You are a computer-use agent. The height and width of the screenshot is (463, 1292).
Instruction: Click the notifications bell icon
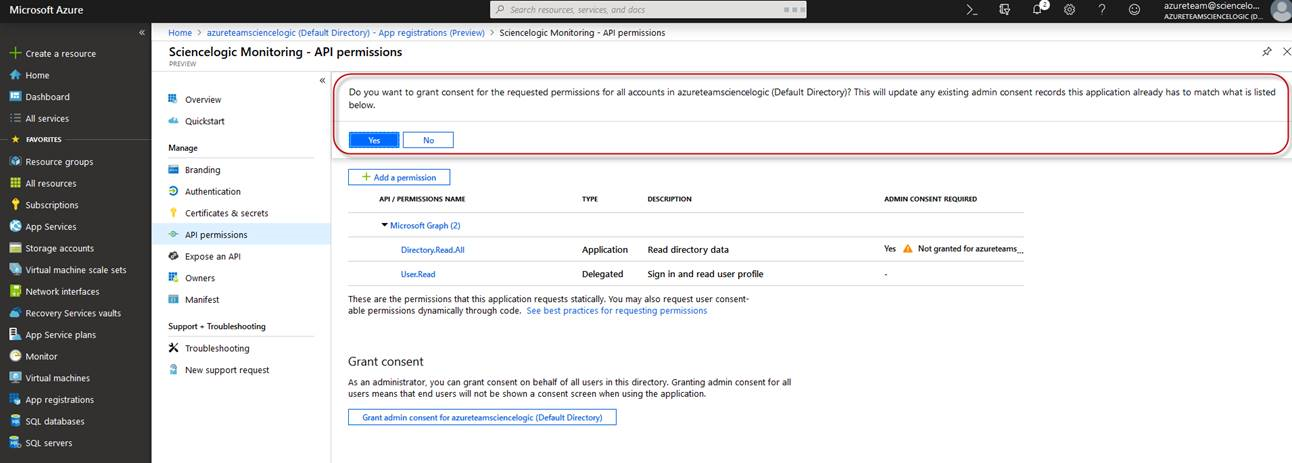[1037, 9]
